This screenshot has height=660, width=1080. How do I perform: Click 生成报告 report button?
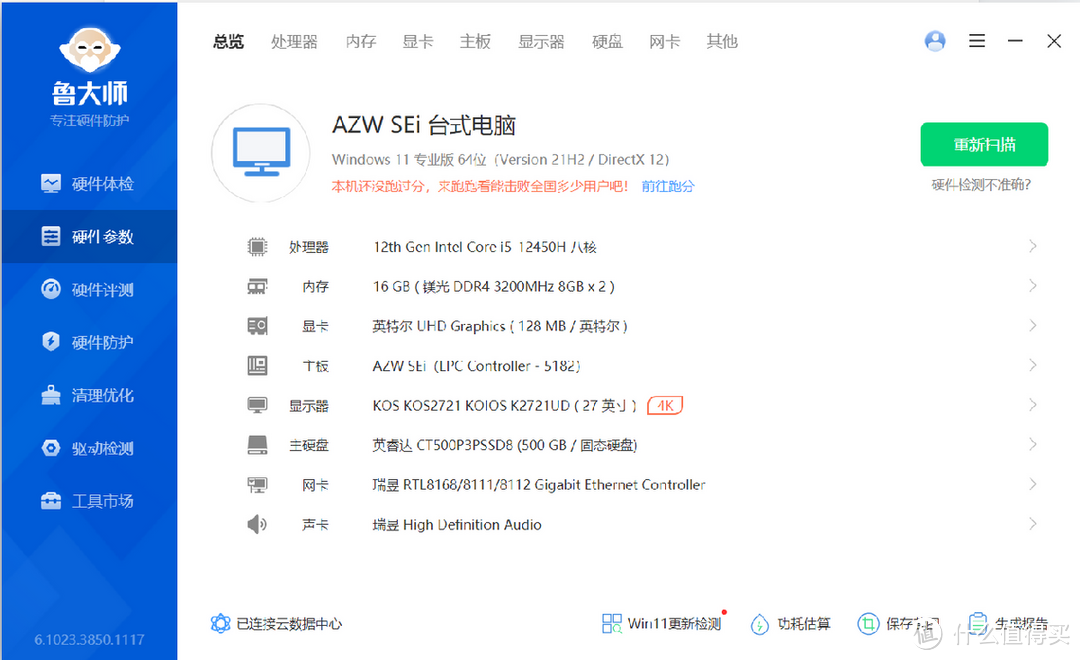click(1008, 623)
